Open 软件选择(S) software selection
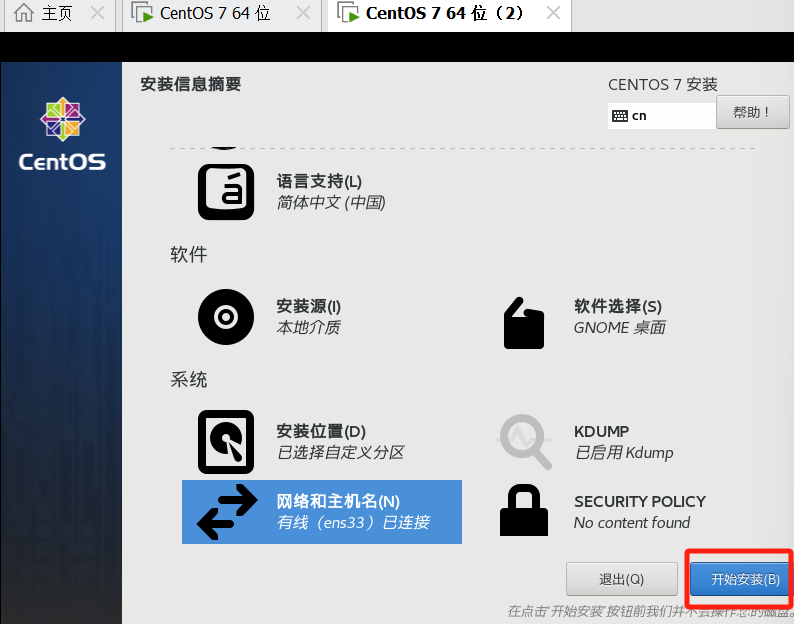The image size is (794, 624). [618, 306]
